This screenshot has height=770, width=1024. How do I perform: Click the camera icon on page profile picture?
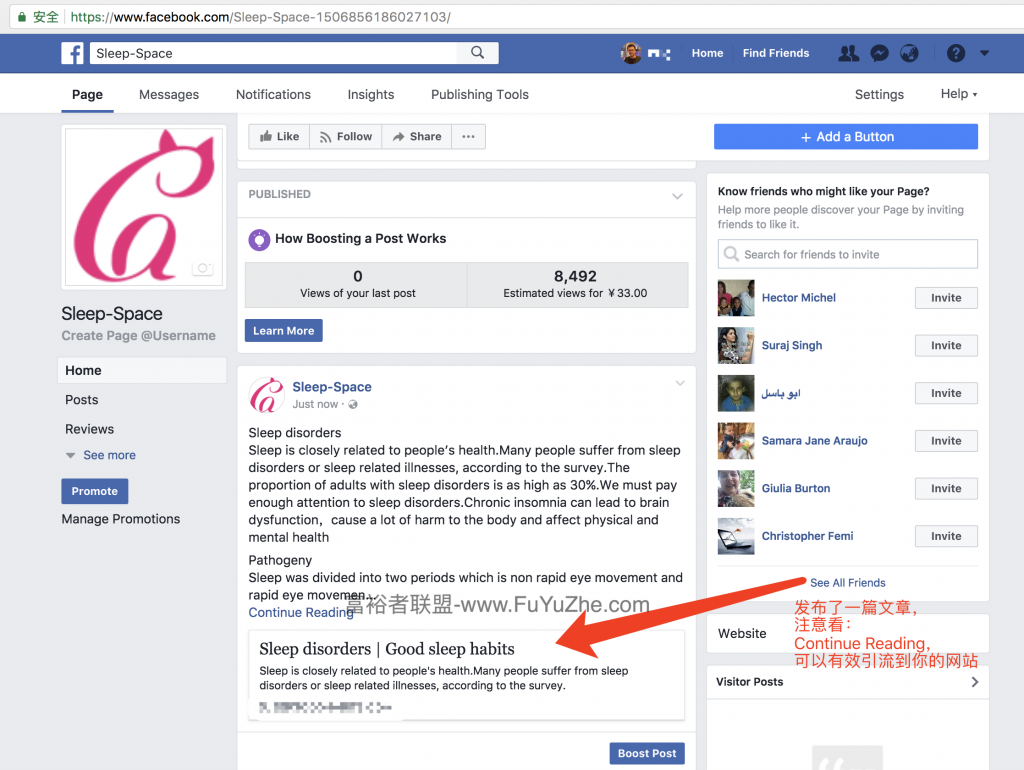(x=202, y=268)
